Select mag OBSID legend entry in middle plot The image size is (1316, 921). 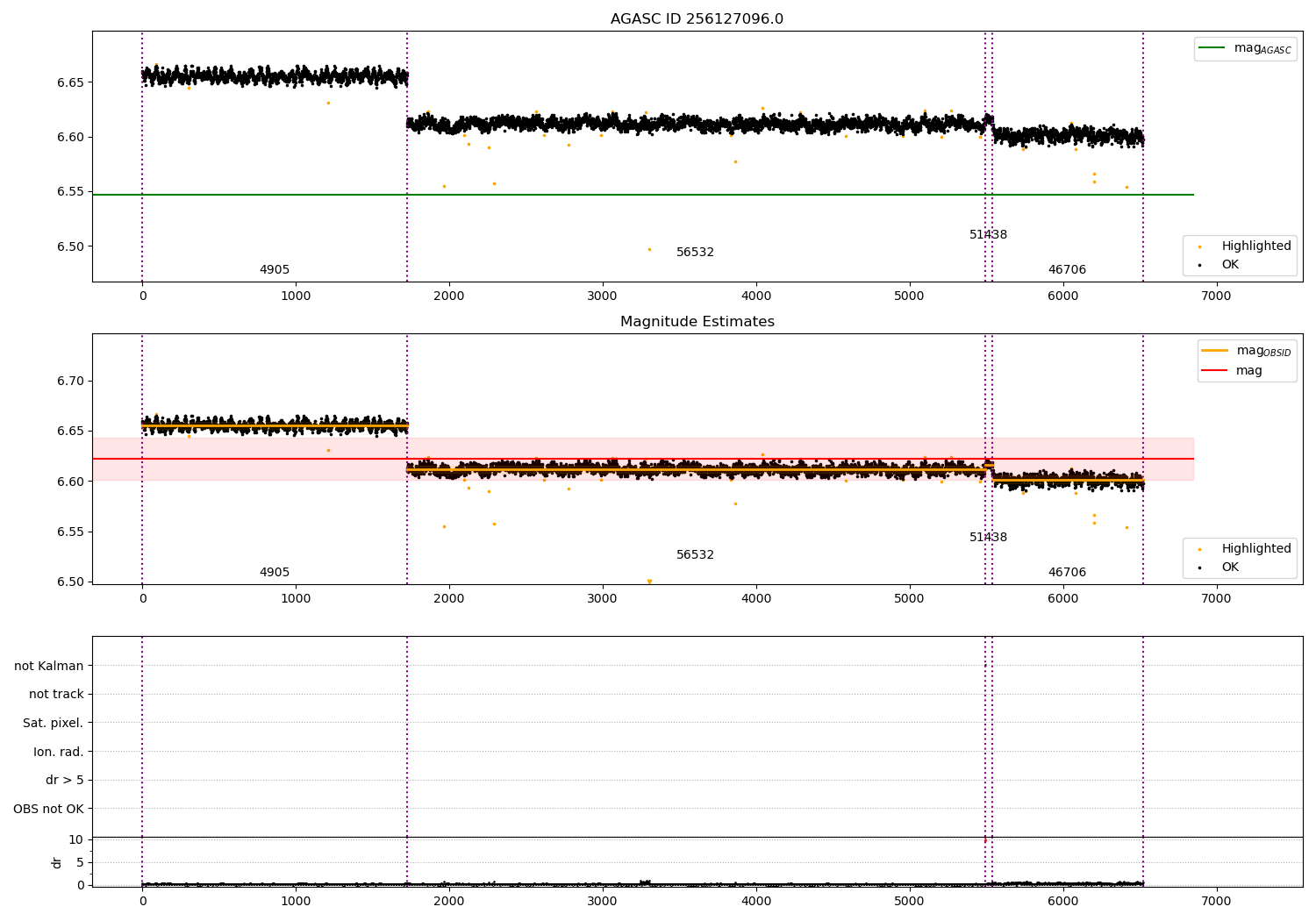[1247, 351]
